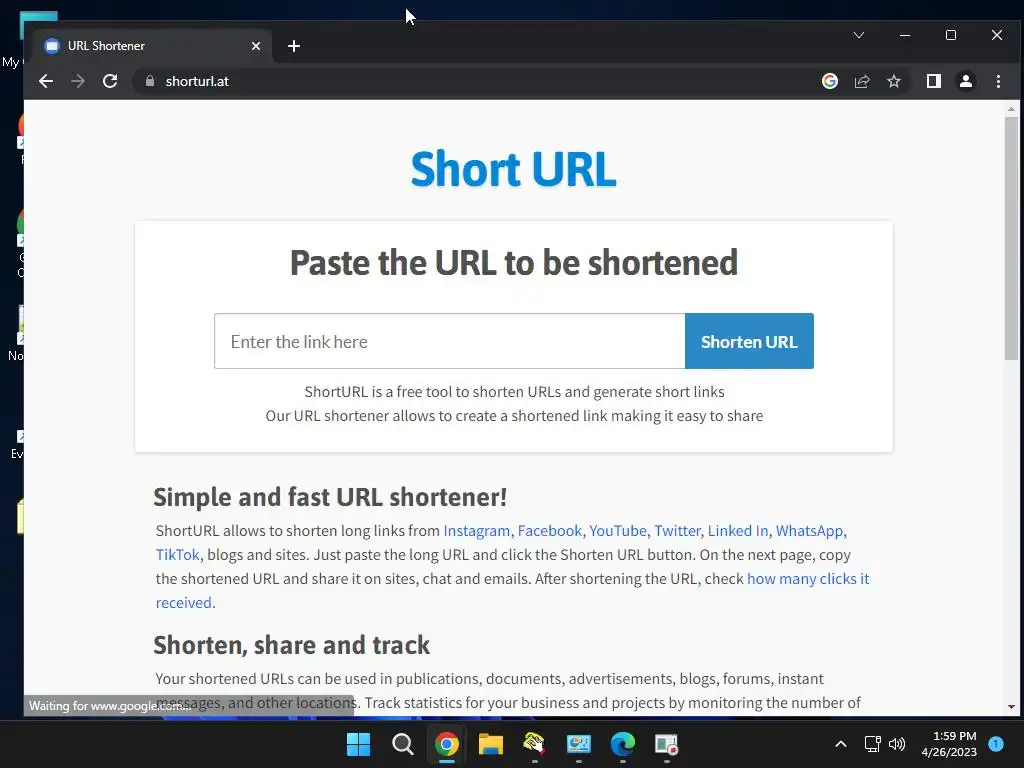Open the Chrome profile menu
This screenshot has height=768, width=1024.
pos(966,81)
